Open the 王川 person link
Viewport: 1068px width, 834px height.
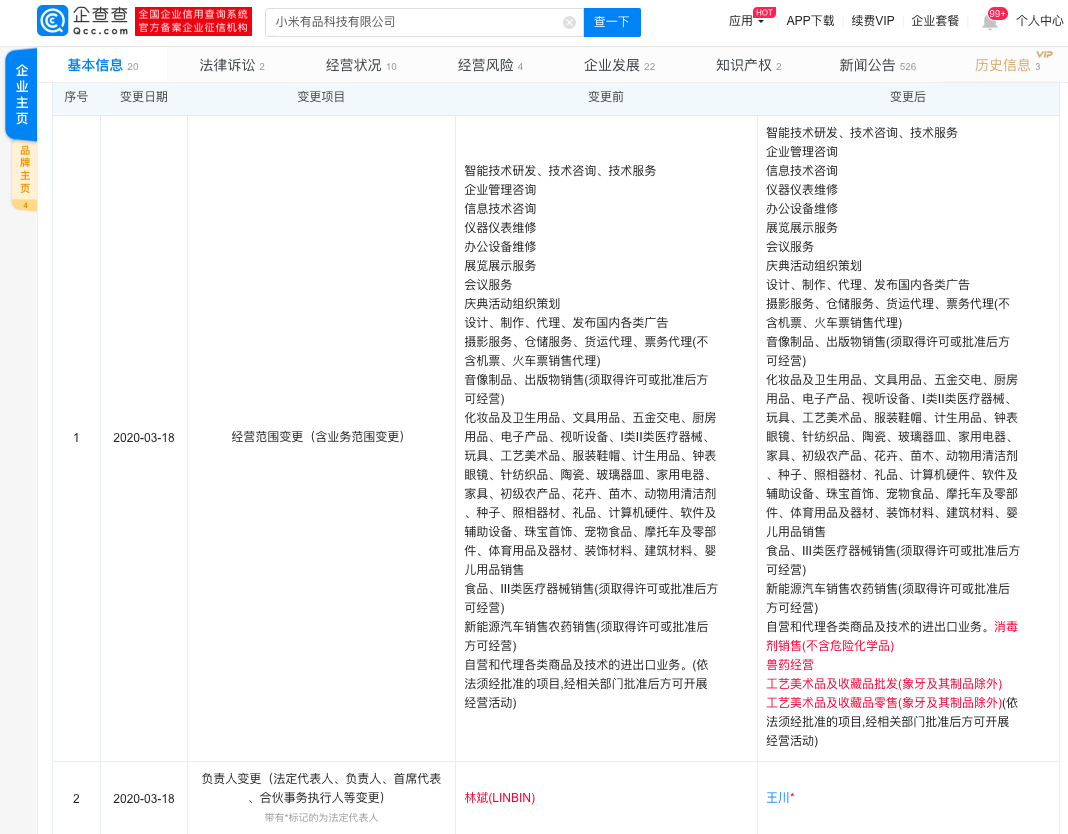tap(777, 798)
